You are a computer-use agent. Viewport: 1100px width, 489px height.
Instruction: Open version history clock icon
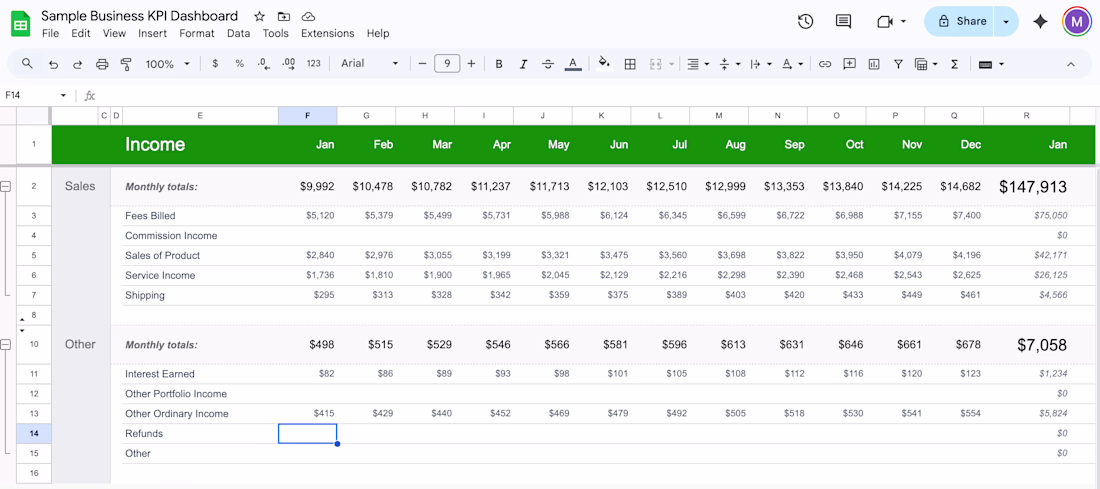(805, 21)
